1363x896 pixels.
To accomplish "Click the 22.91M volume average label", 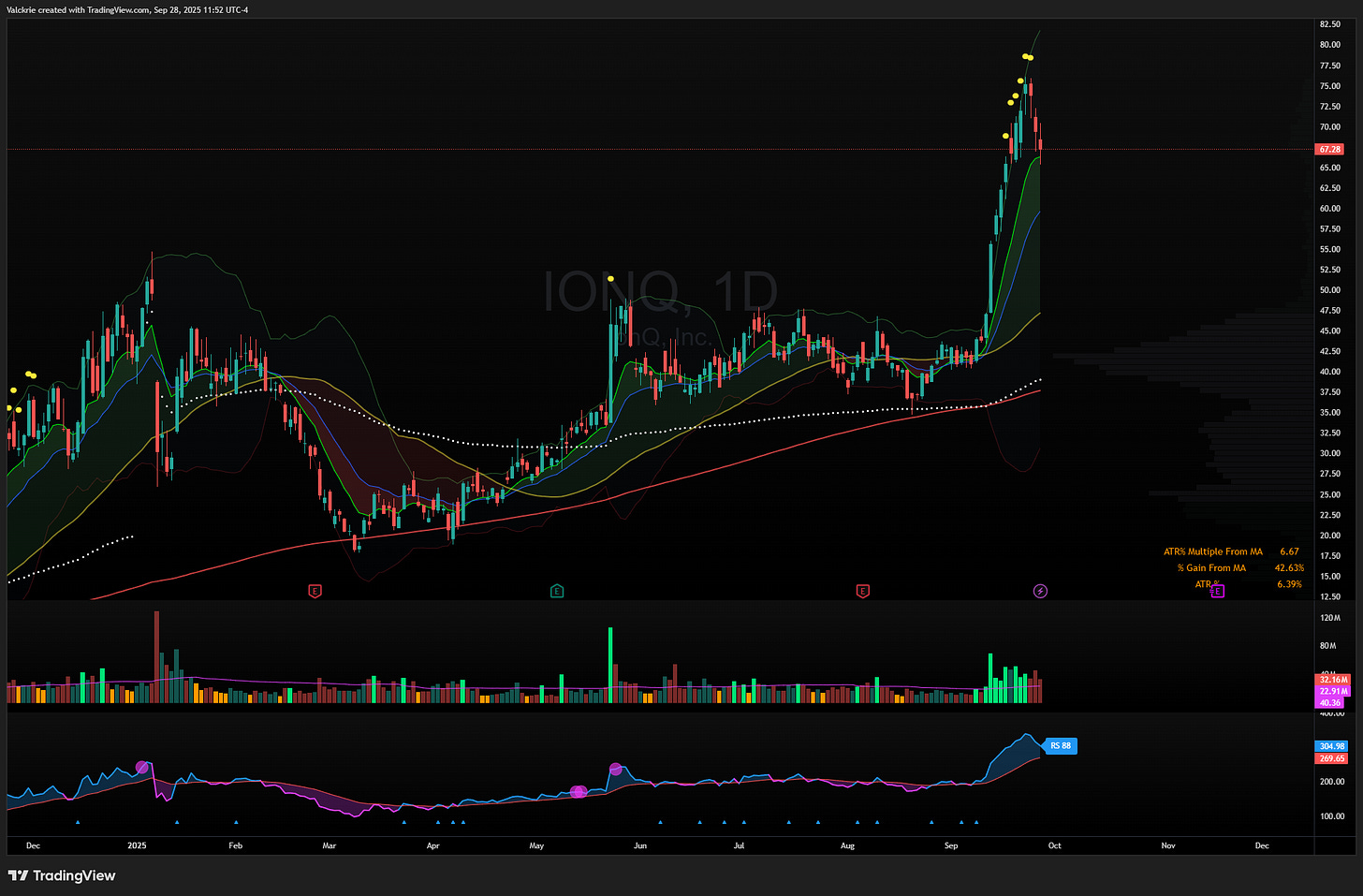I will click(1333, 691).
